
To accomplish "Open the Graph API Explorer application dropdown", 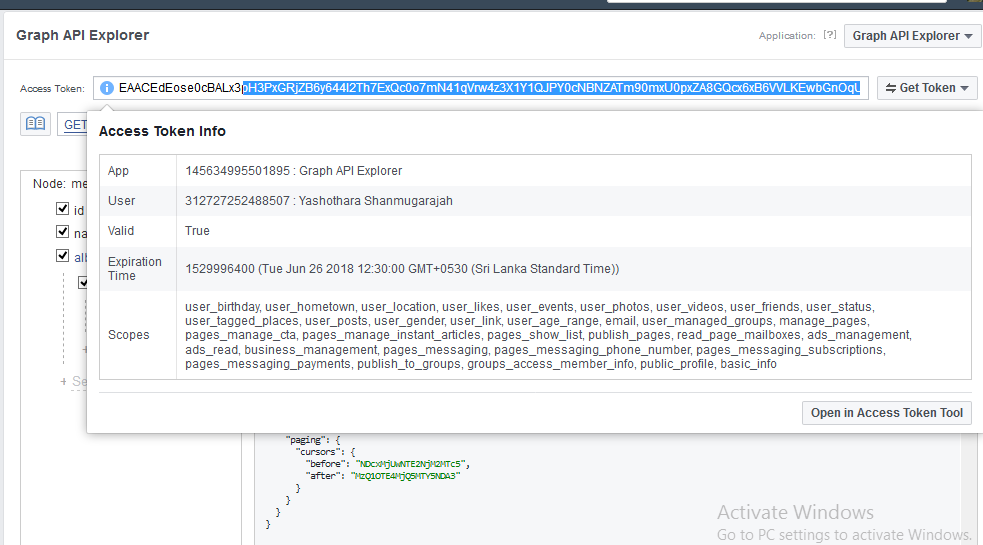I will pyautogui.click(x=912, y=36).
